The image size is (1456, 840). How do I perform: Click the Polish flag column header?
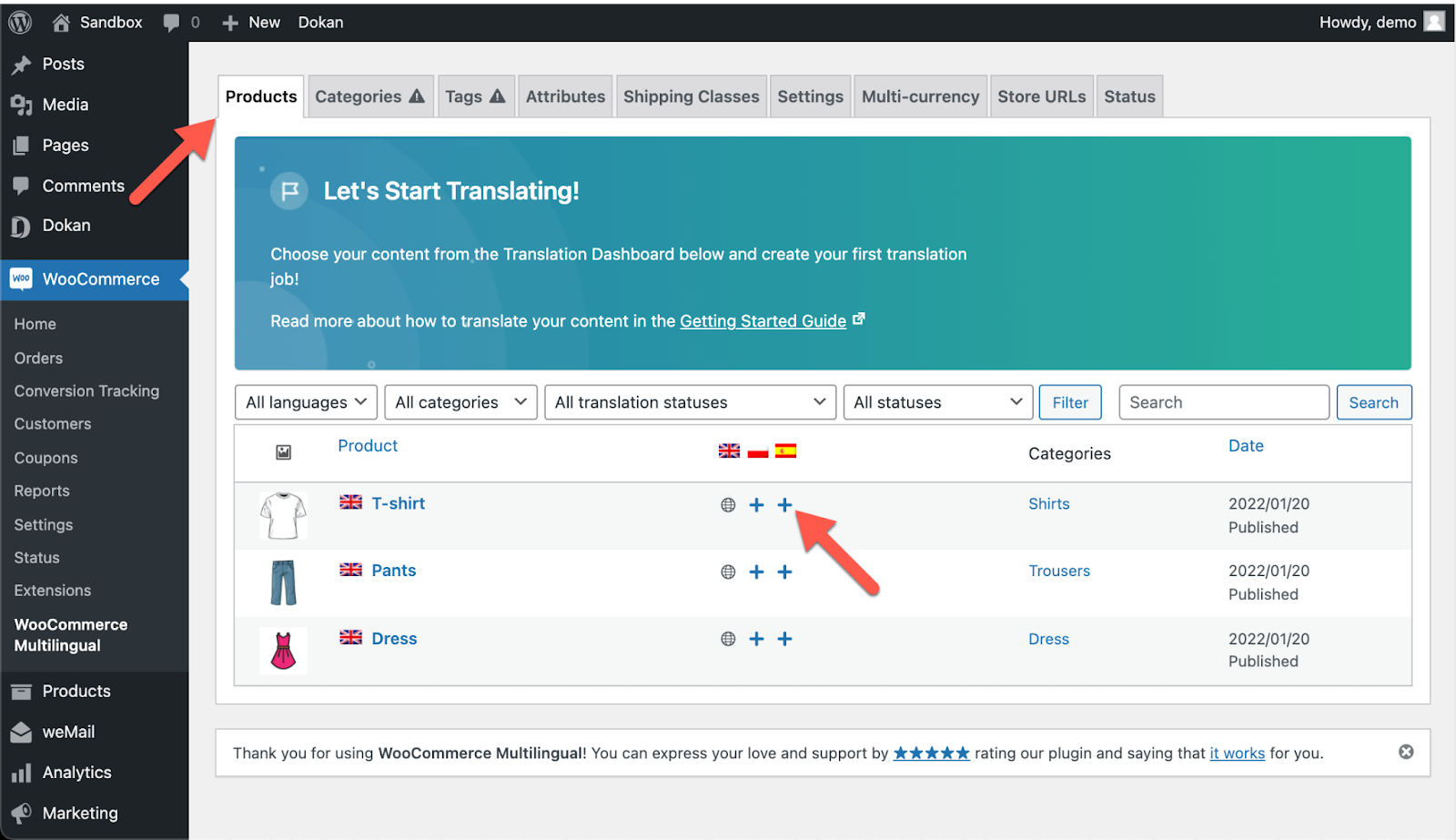tap(758, 450)
